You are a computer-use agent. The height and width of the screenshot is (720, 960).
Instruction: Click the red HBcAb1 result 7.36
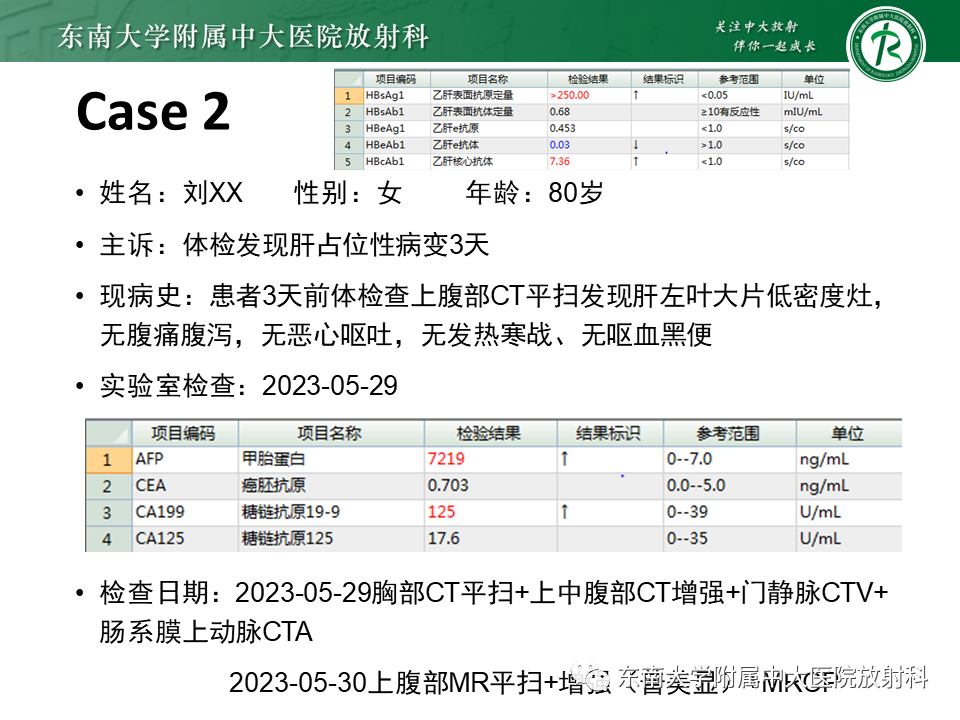click(560, 162)
